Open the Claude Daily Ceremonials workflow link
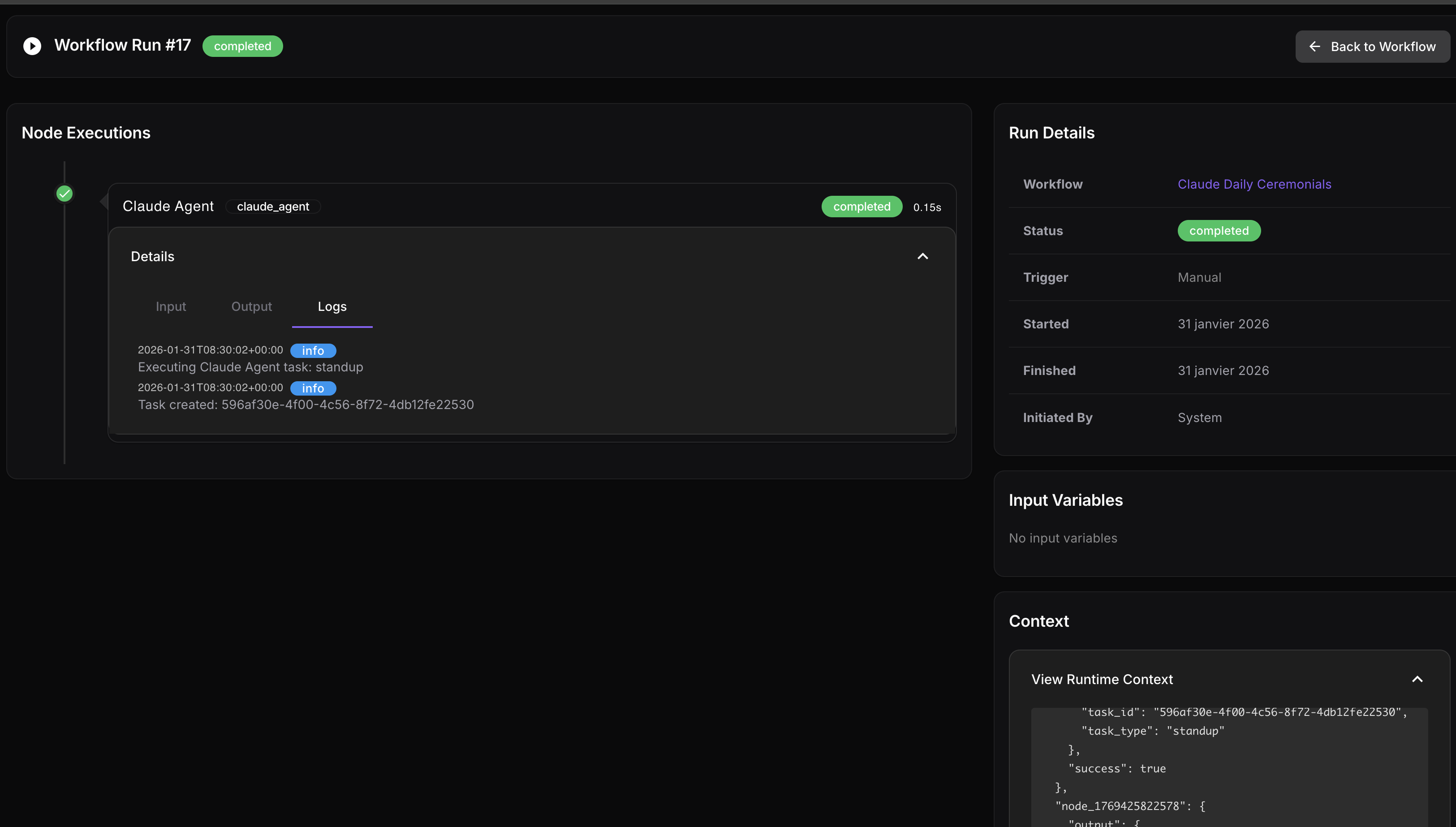This screenshot has width=1456, height=827. 1254,184
